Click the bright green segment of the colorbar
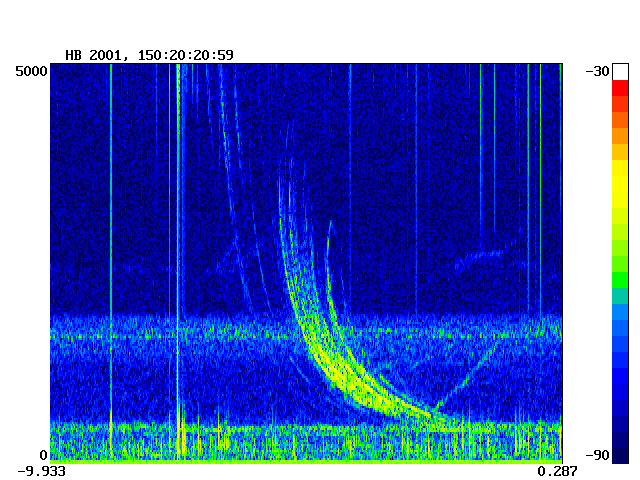The height and width of the screenshot is (480, 640). coord(620,280)
